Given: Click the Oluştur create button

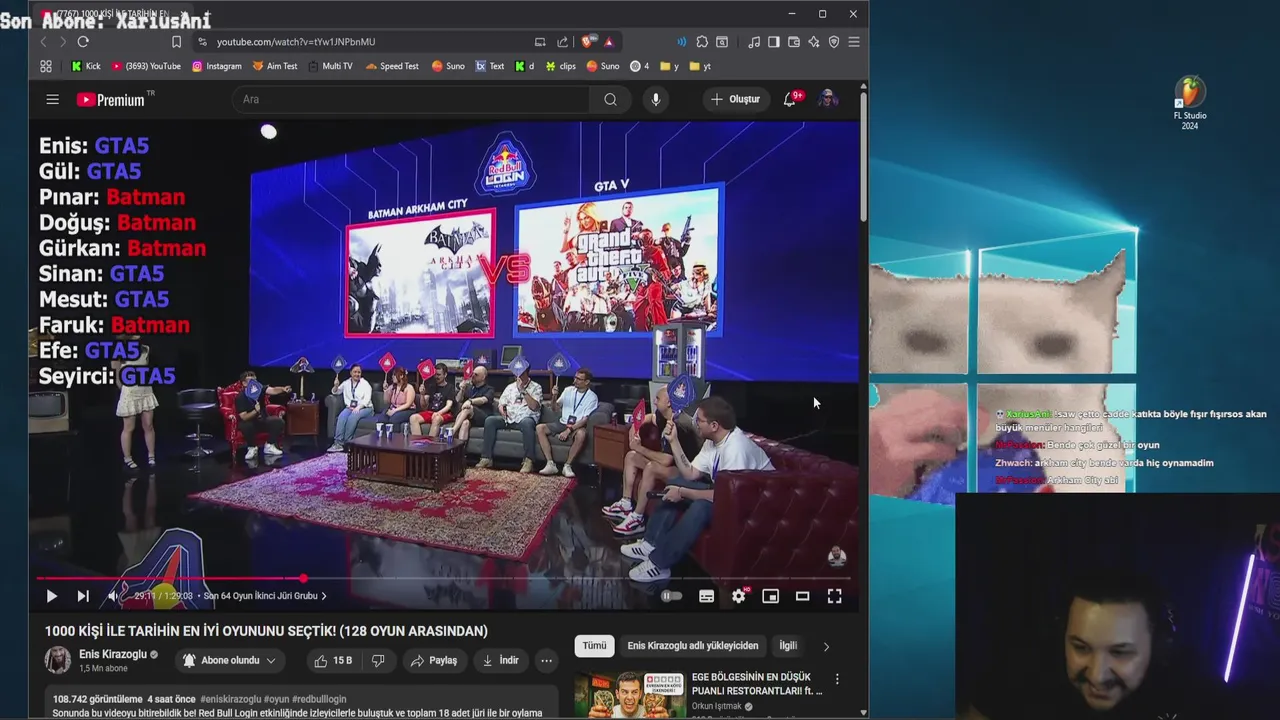Looking at the screenshot, I should (736, 99).
